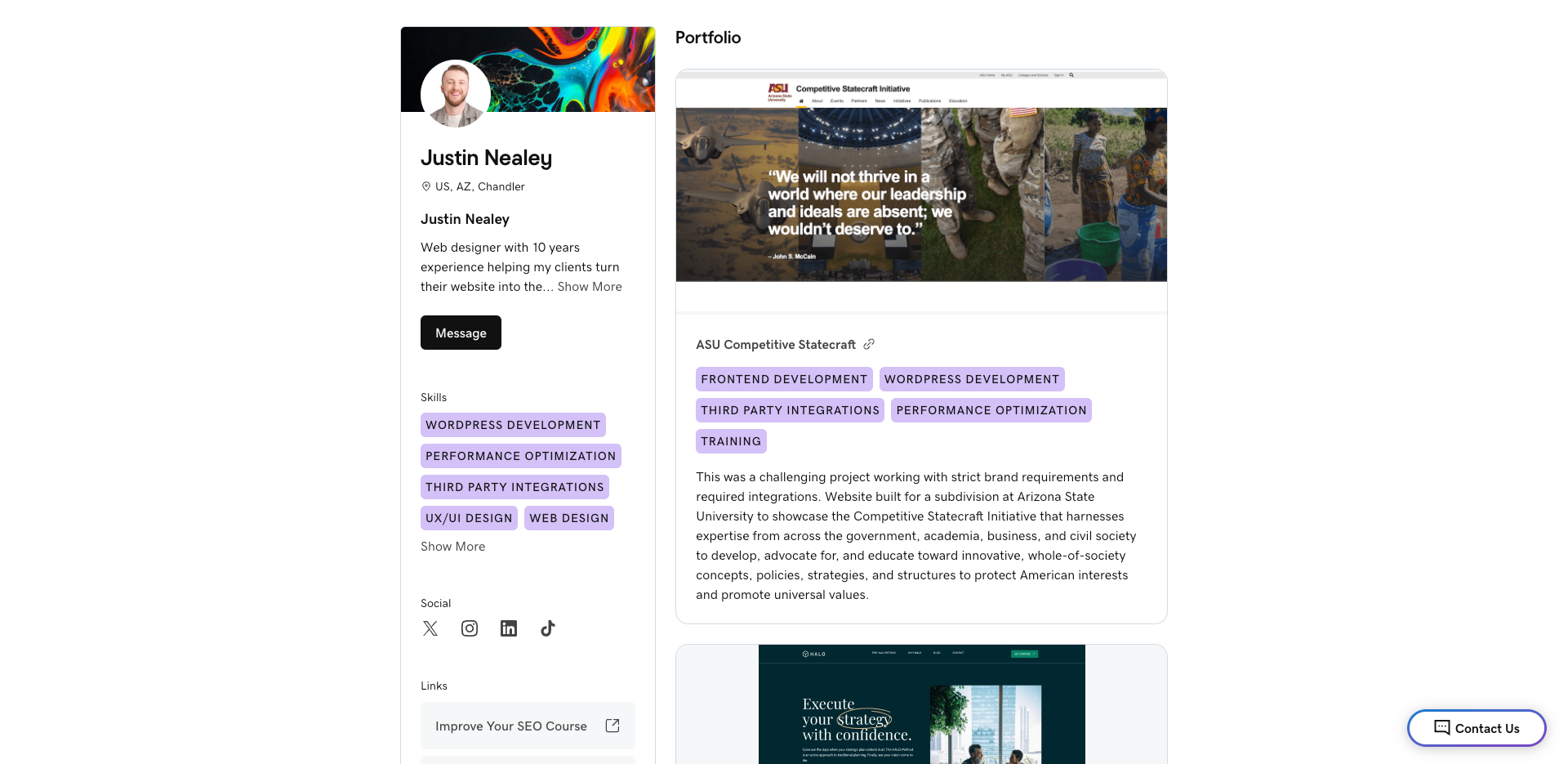Click the location pin icon near Chandler
This screenshot has height=764, width=1568.
(x=425, y=187)
